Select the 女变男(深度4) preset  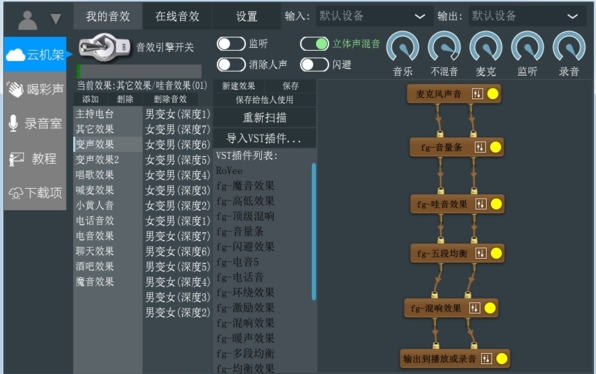[178, 175]
